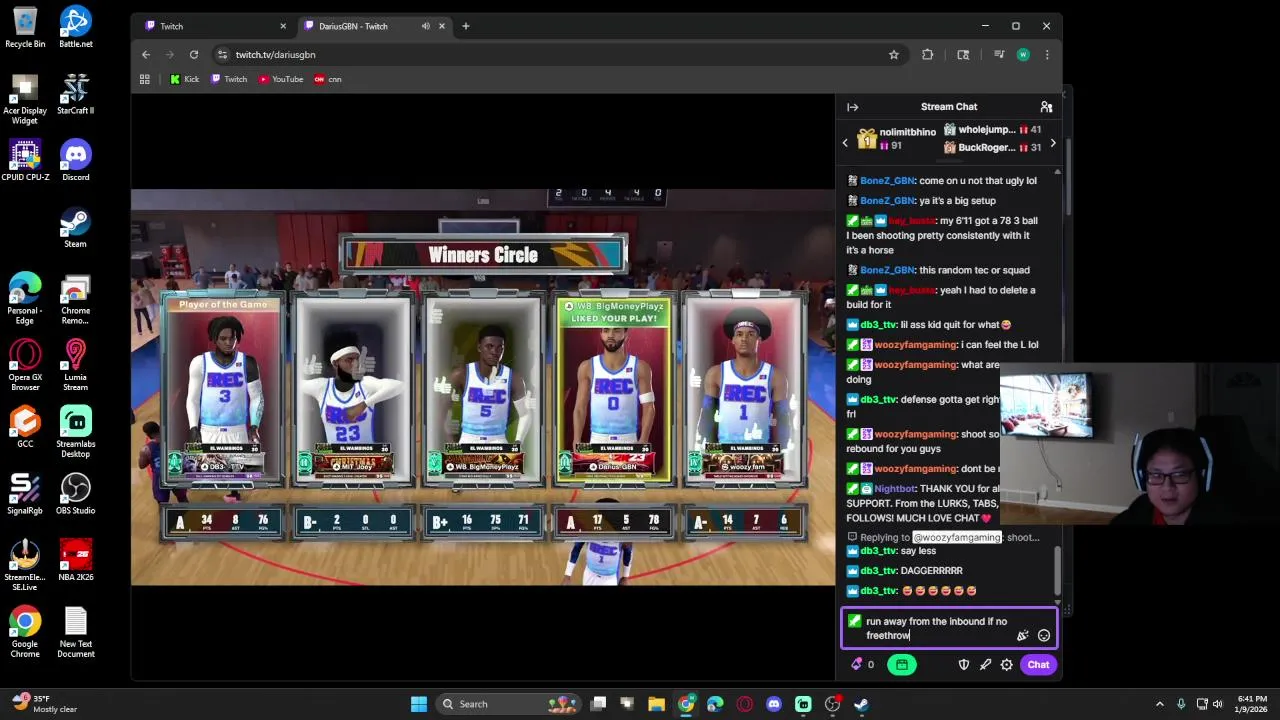Open clock and date 6:41 PM
The height and width of the screenshot is (720, 1280).
[1252, 704]
